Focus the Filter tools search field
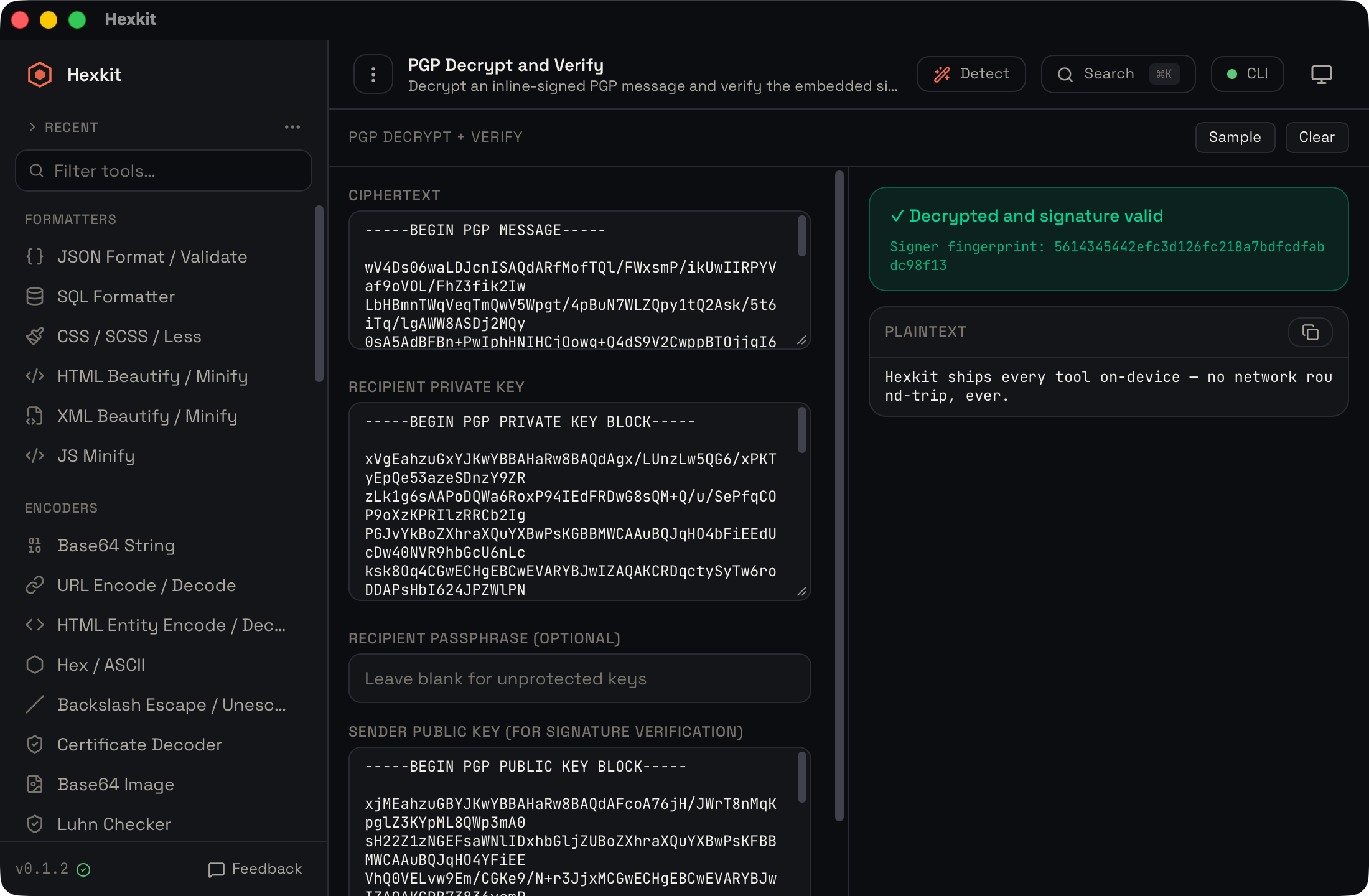1369x896 pixels. pos(164,170)
